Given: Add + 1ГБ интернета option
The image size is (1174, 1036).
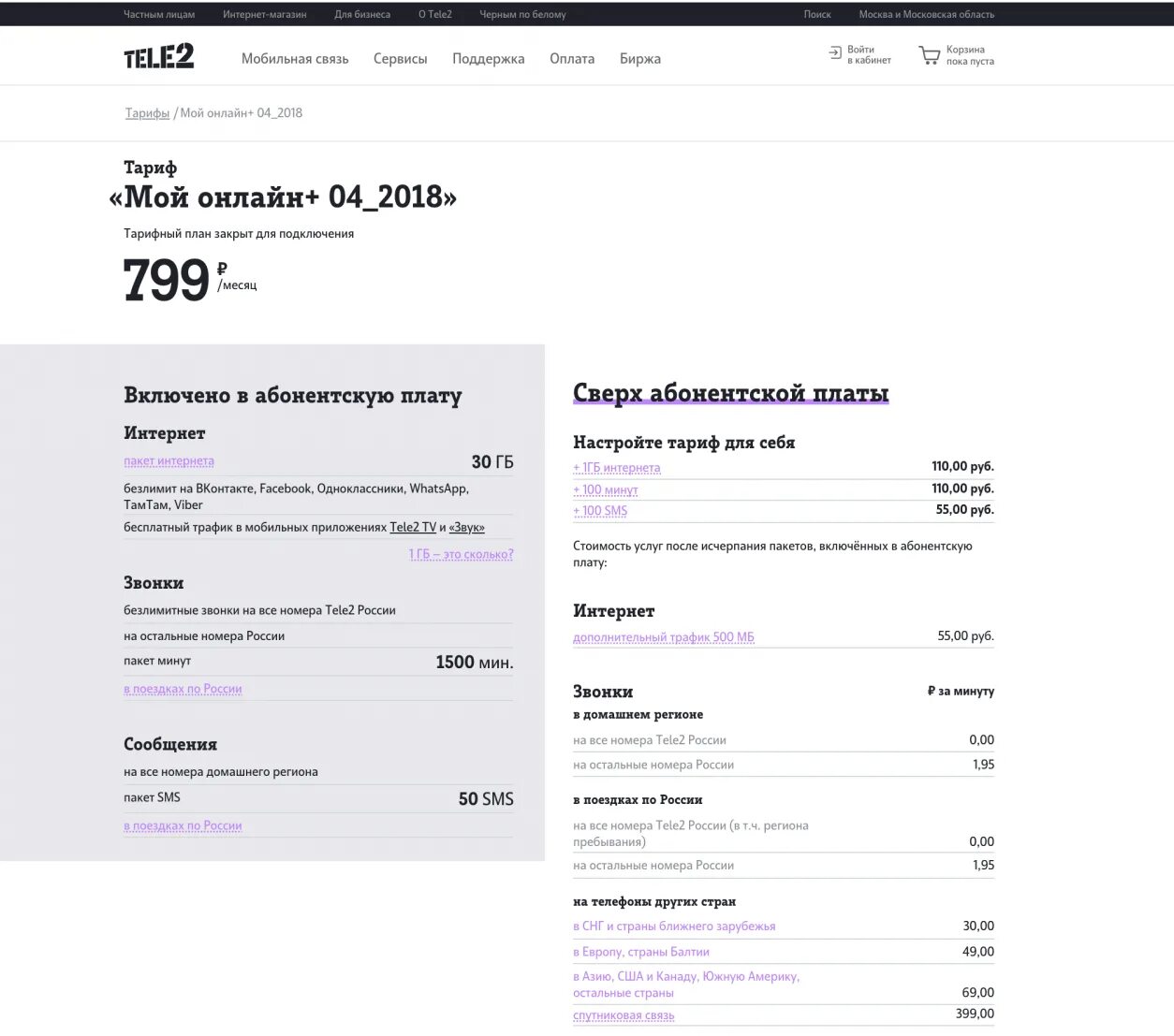Looking at the screenshot, I should tap(616, 467).
